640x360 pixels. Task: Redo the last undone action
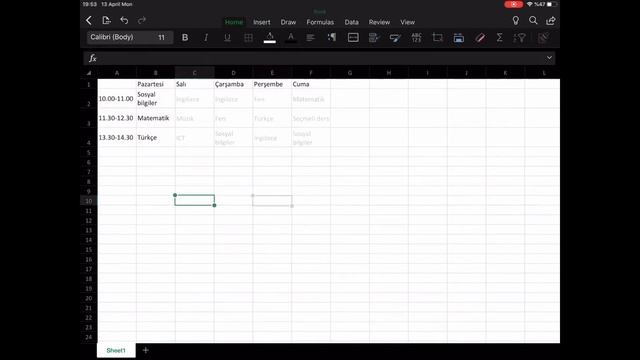click(142, 20)
